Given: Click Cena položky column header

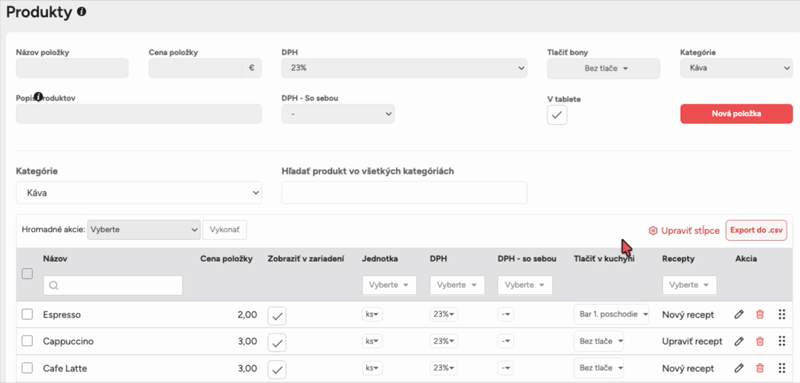Looking at the screenshot, I should pyautogui.click(x=226, y=259).
